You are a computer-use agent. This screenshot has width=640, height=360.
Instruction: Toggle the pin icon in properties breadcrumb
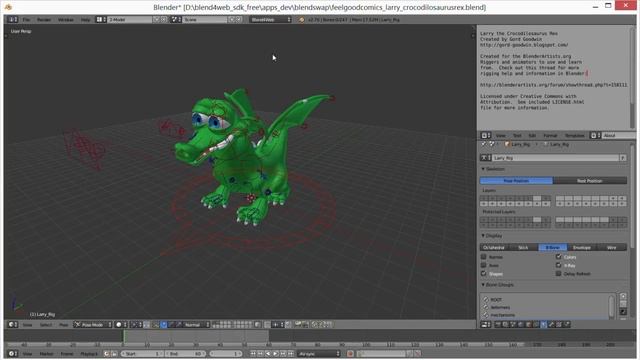(484, 144)
